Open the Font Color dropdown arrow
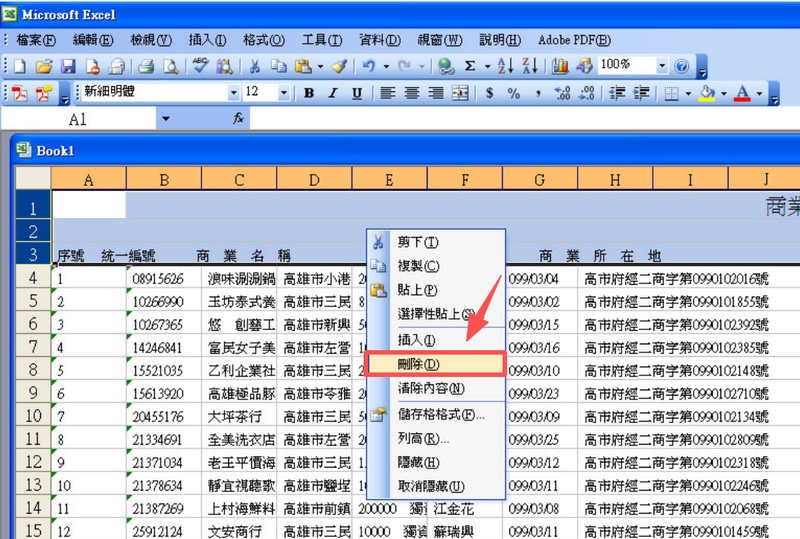The width and height of the screenshot is (800, 539). pos(759,93)
